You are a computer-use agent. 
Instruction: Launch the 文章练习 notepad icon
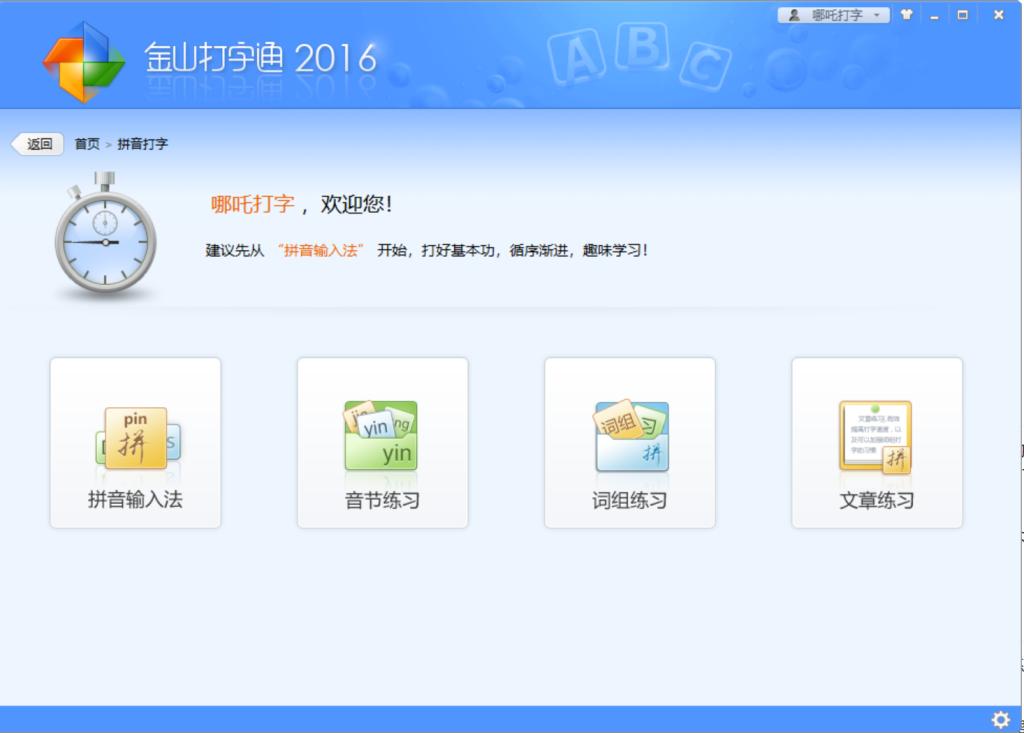875,436
